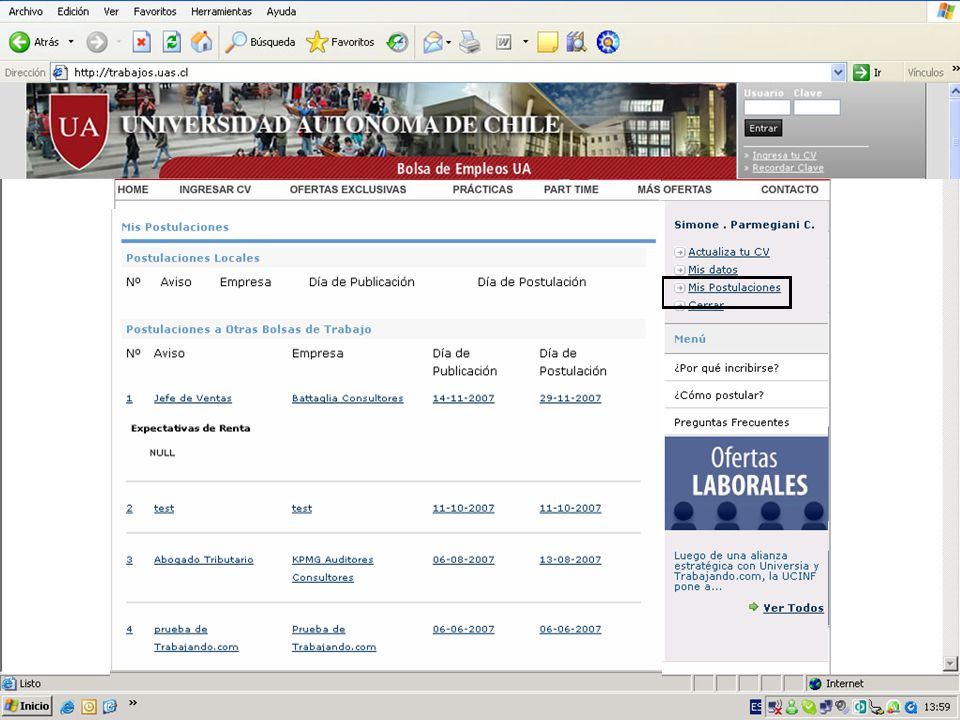The height and width of the screenshot is (720, 960).
Task: Click the forward navigation arrow icon
Action: [97, 42]
